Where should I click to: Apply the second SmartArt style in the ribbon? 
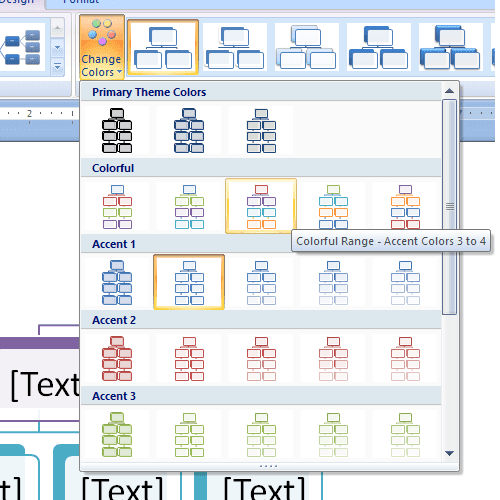coord(235,47)
